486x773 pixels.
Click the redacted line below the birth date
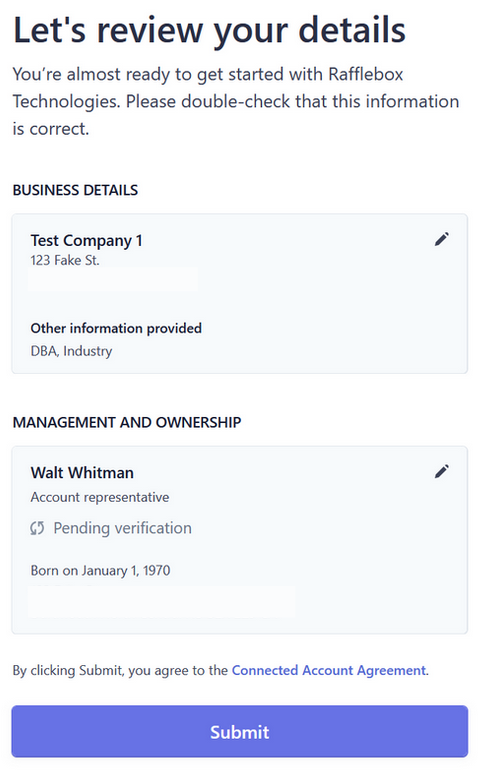pos(162,601)
